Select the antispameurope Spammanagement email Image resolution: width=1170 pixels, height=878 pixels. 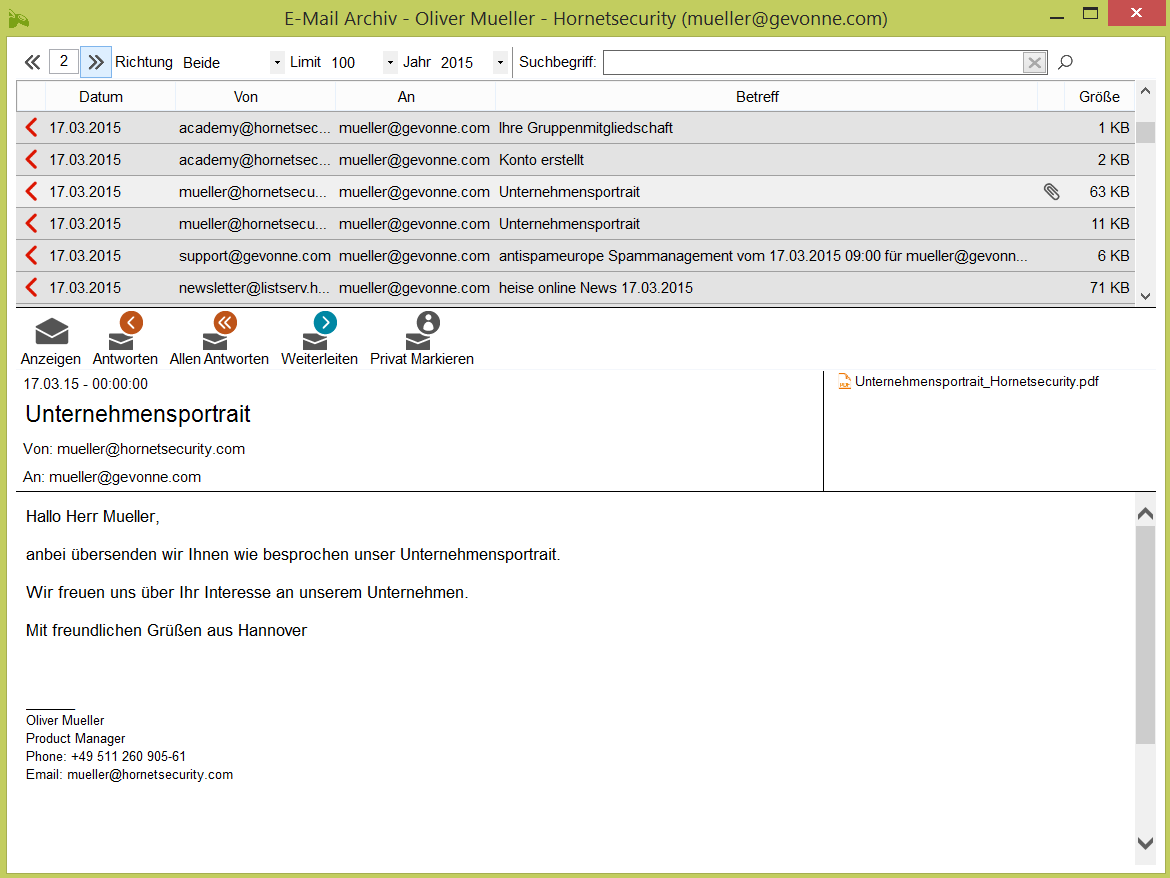[575, 256]
